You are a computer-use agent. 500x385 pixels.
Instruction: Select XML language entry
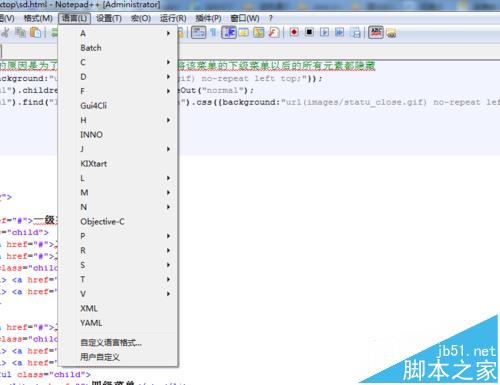coord(118,308)
